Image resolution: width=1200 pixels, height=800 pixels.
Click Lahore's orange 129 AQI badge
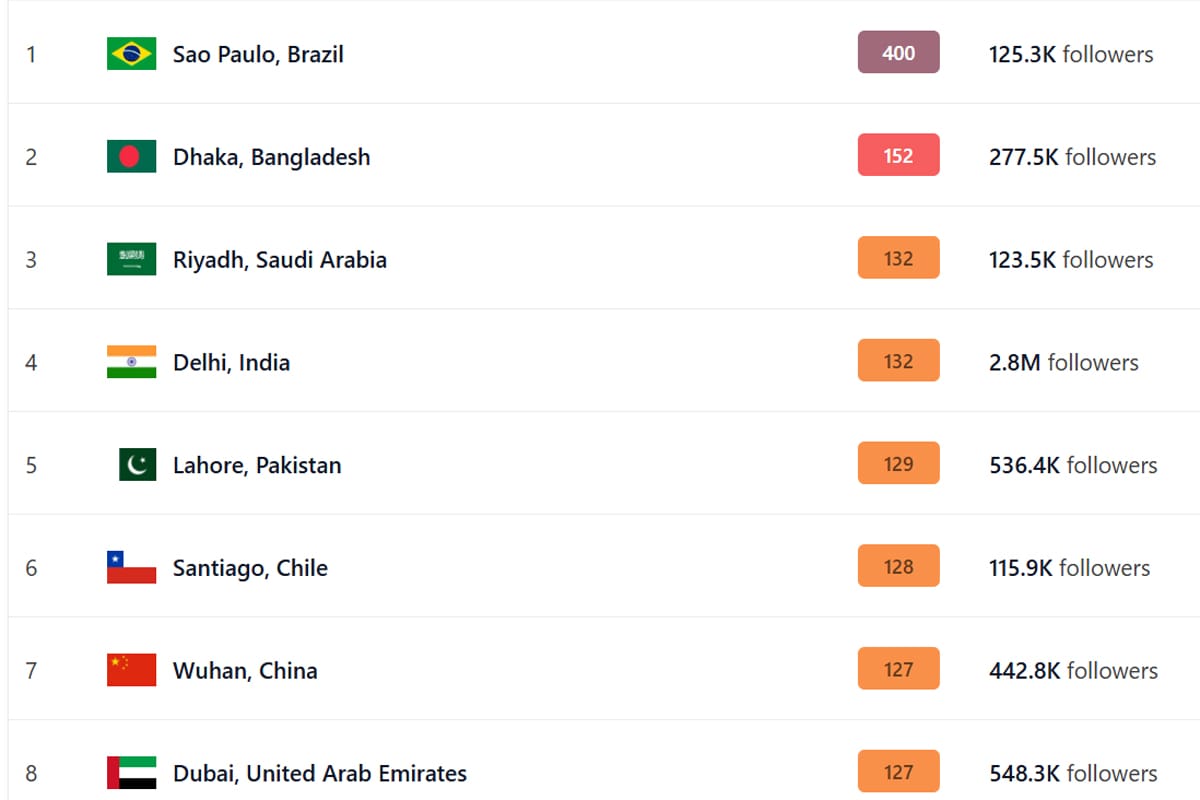(898, 464)
